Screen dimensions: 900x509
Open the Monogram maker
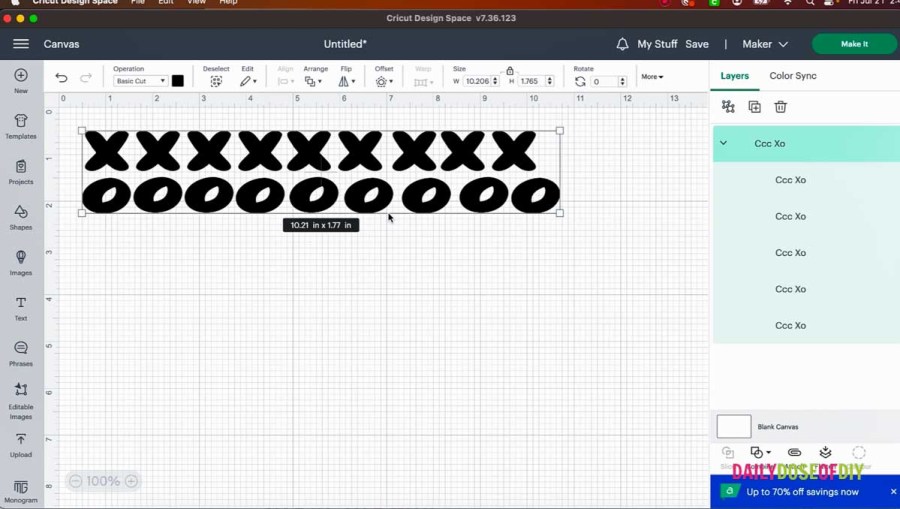(21, 492)
